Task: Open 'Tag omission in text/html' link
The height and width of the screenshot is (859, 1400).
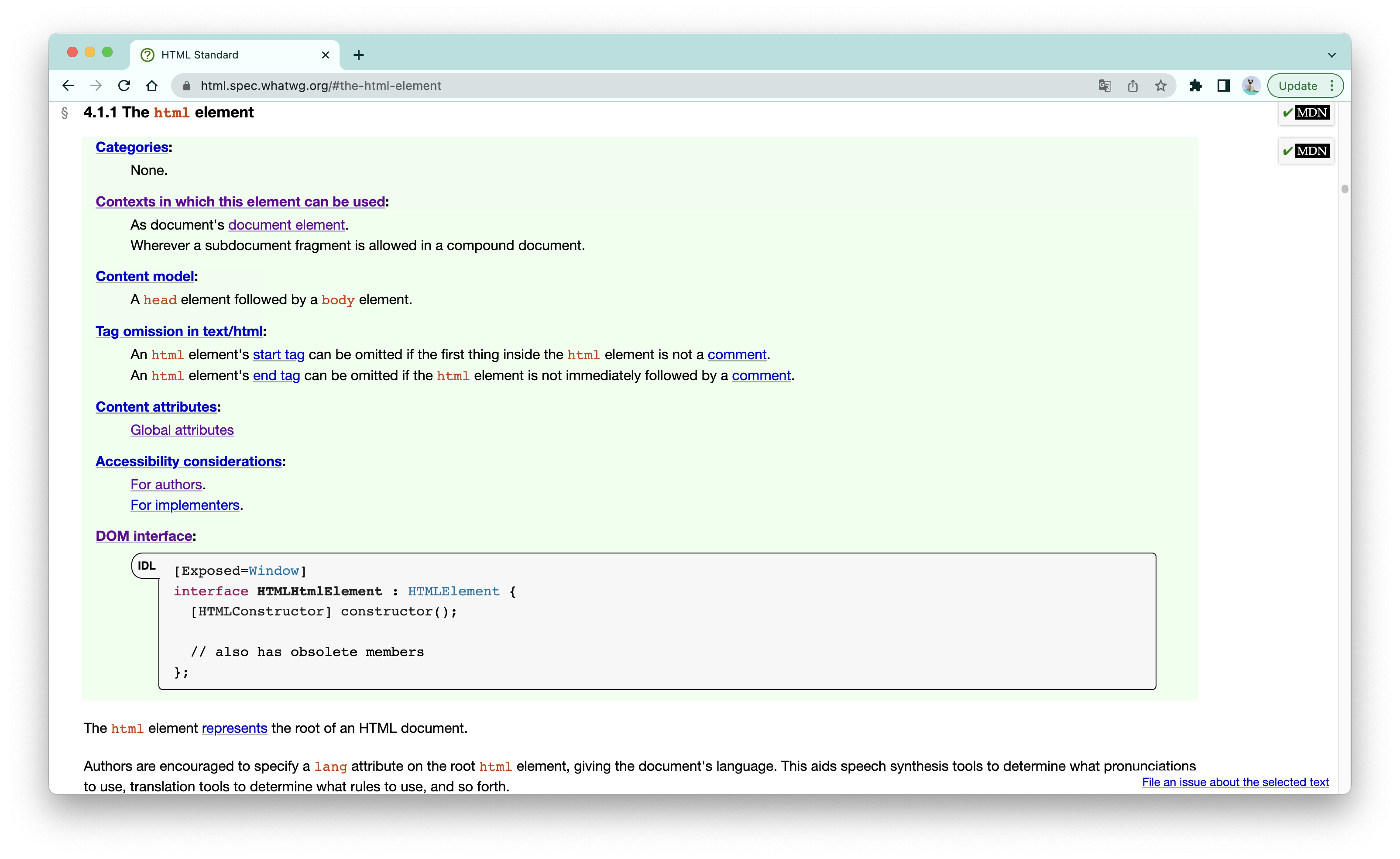Action: (179, 332)
